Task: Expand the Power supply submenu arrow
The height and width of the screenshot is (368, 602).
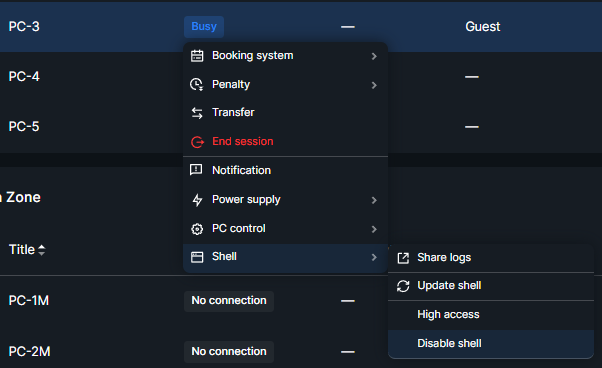Action: 374,200
